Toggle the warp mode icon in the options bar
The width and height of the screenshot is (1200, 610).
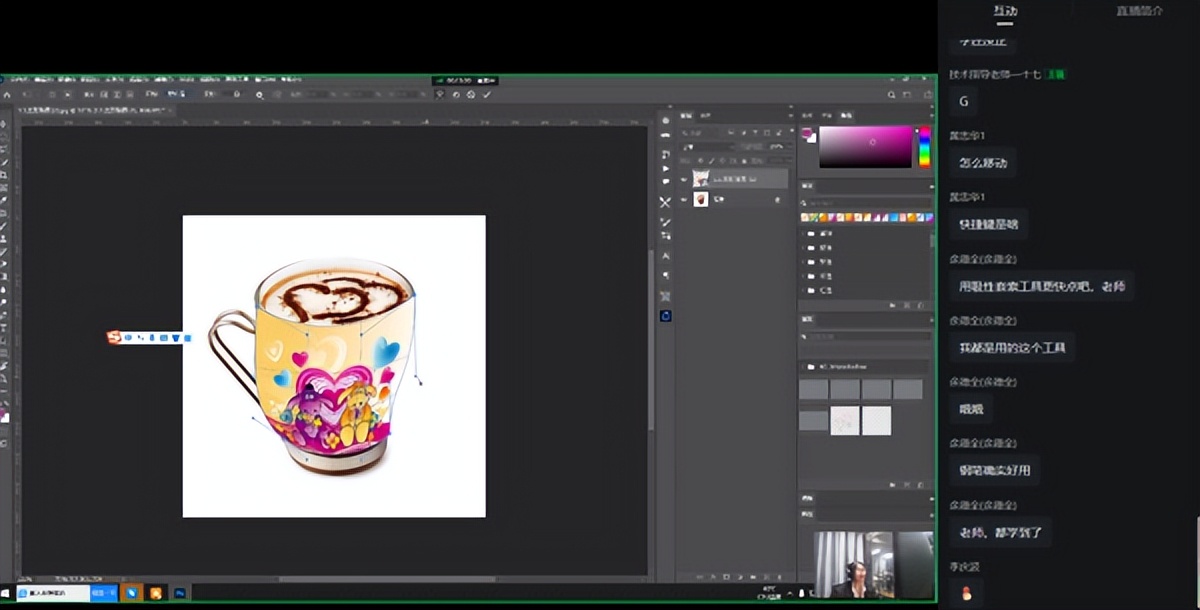tap(440, 94)
